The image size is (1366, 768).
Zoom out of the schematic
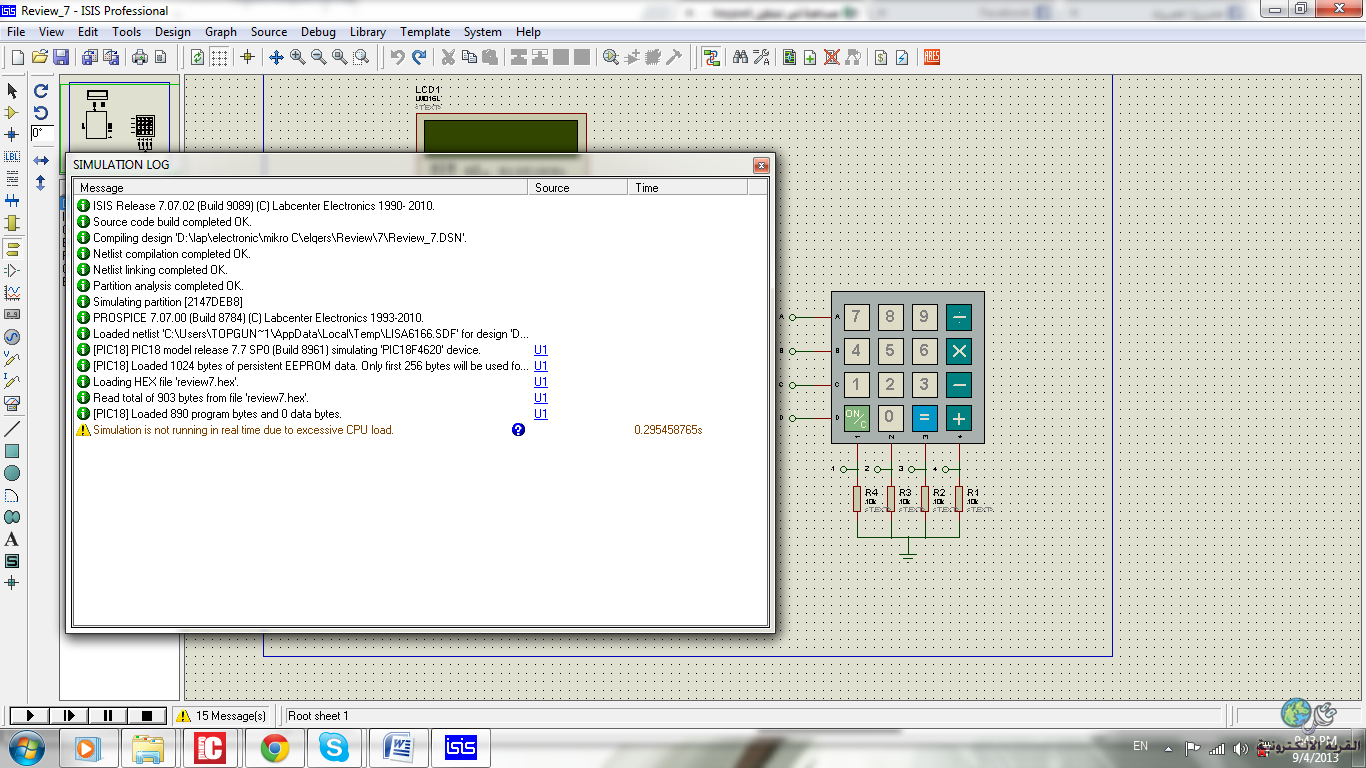[x=319, y=57]
